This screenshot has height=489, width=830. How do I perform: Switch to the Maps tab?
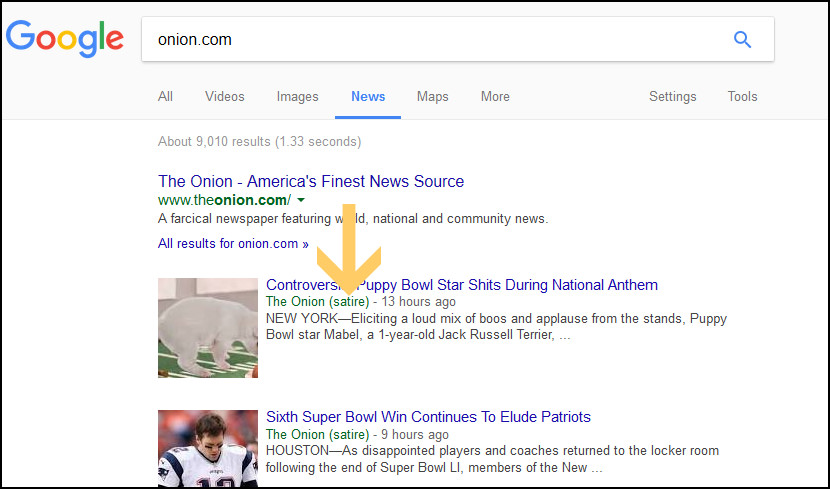[432, 96]
